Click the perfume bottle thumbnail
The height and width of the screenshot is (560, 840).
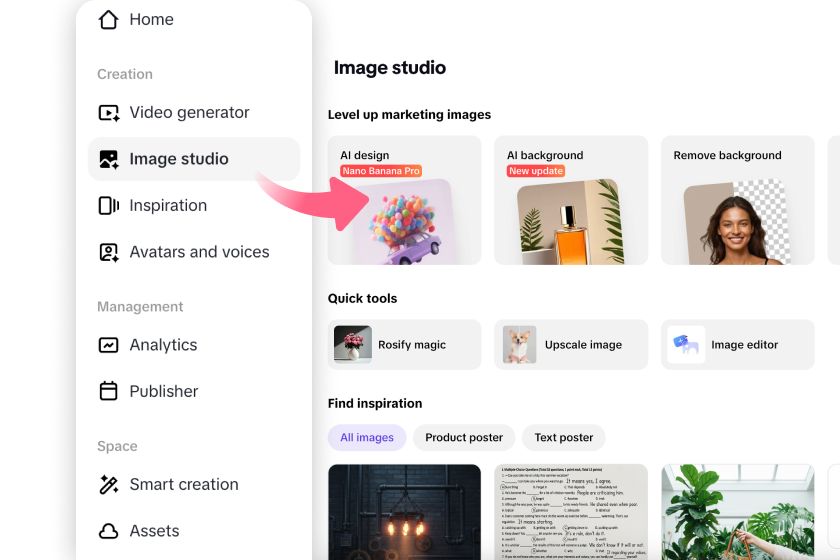point(571,222)
